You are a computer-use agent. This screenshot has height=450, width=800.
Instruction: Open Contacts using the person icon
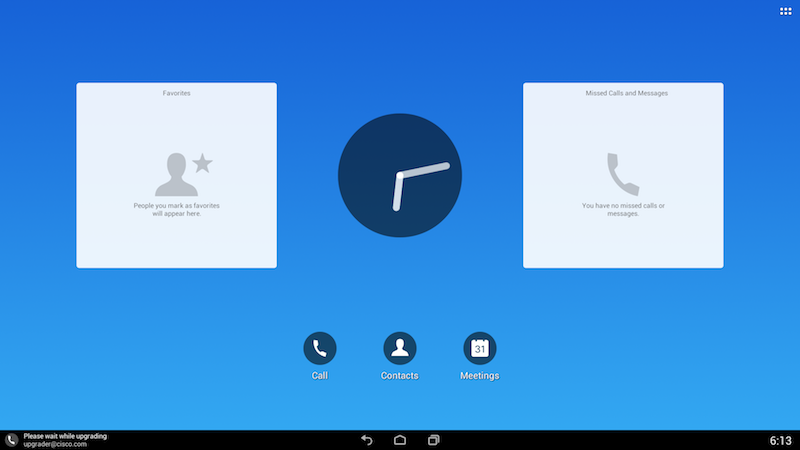(x=400, y=348)
